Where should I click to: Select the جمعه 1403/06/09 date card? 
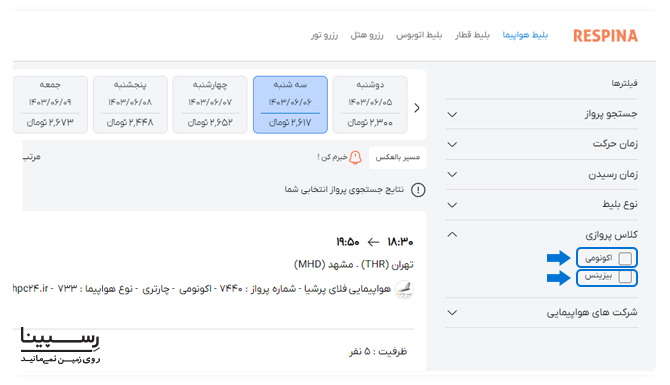click(50, 105)
